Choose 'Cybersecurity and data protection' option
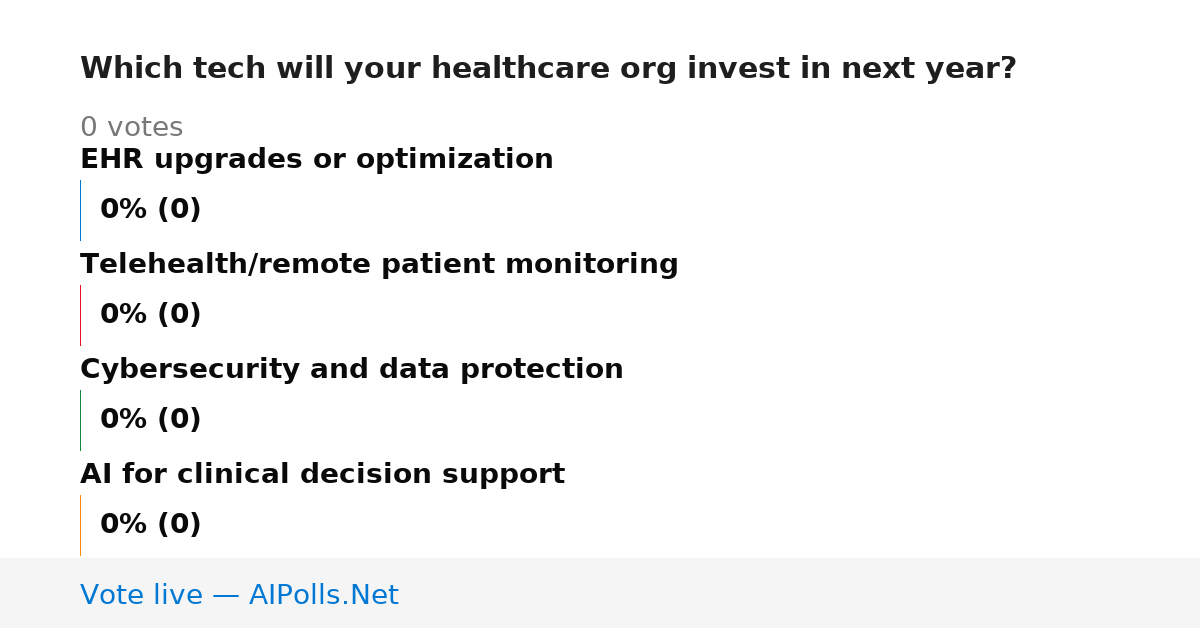 351,370
